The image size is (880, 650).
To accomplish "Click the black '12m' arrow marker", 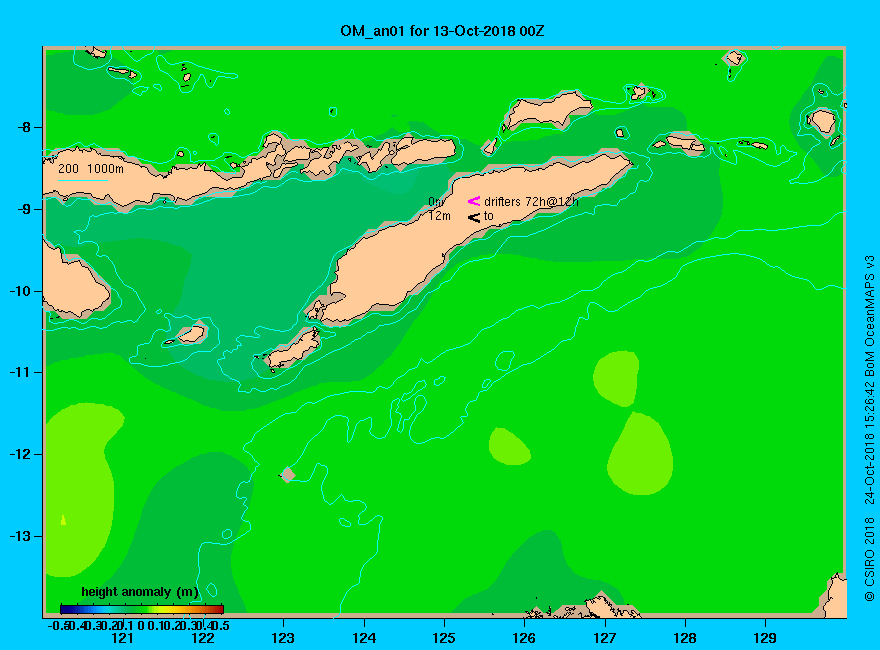I will pyautogui.click(x=474, y=217).
